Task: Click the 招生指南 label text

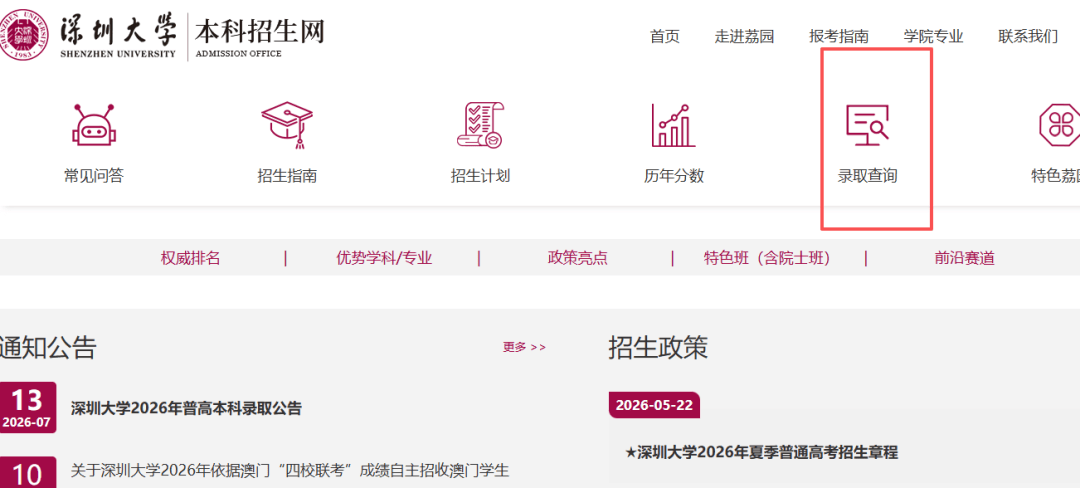Action: pos(287,176)
